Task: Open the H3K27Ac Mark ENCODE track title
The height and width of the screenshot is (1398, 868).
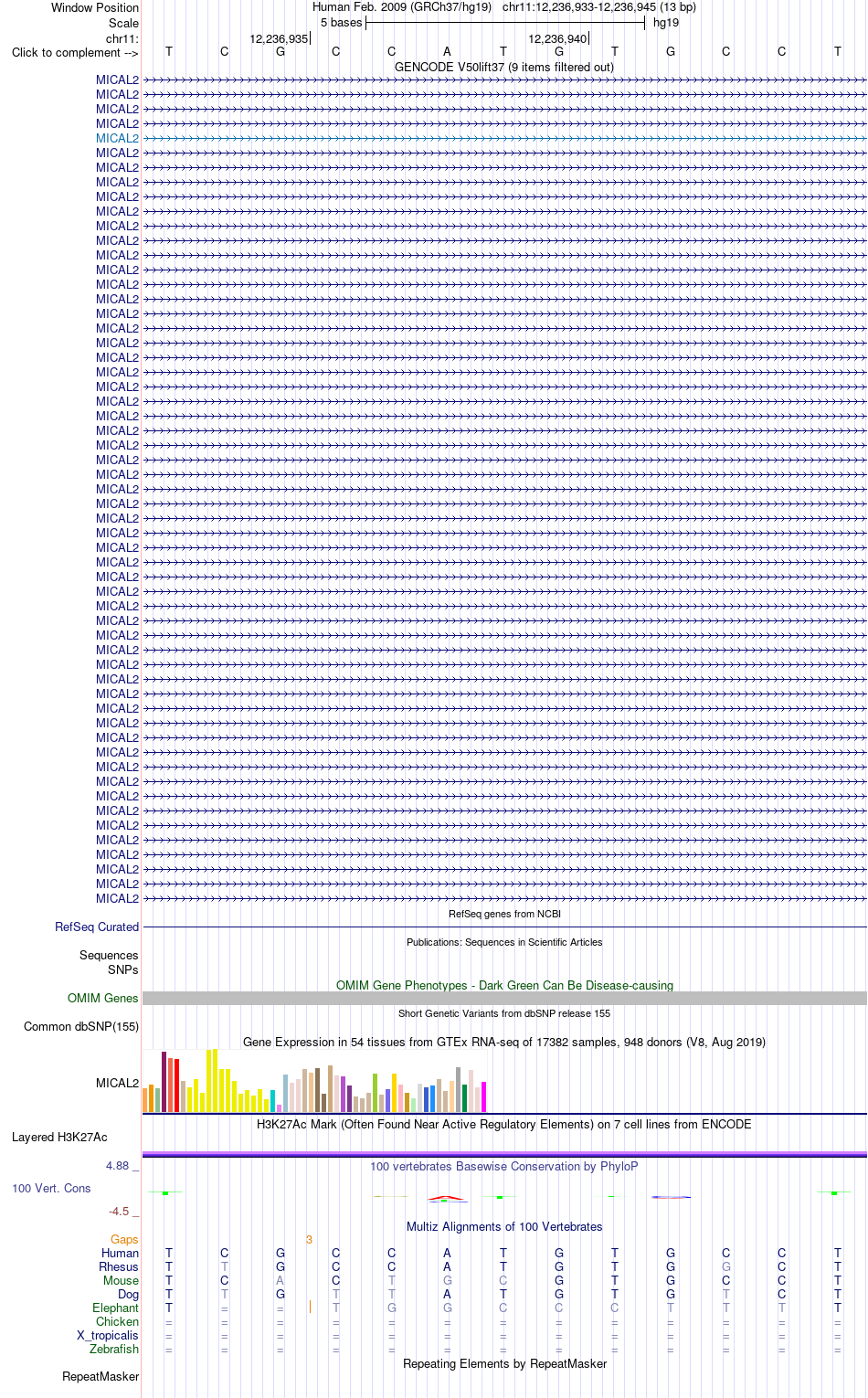Action: (504, 1124)
